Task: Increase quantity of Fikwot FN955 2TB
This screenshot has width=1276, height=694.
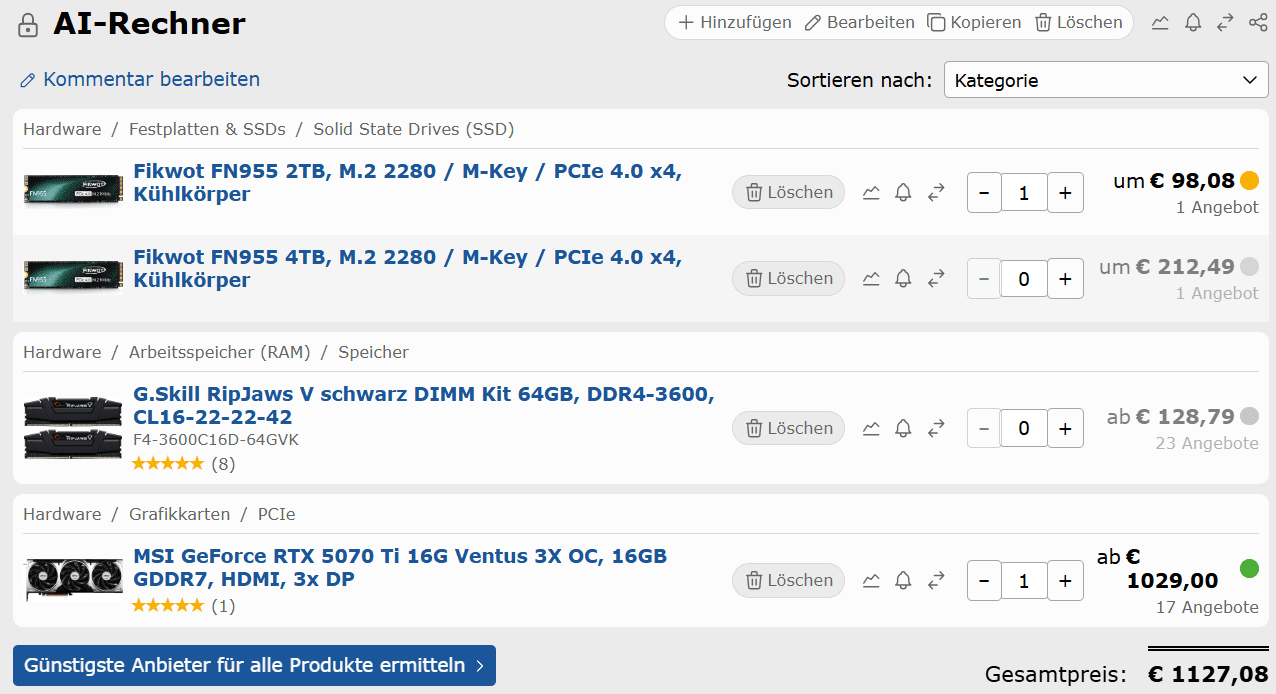Action: coord(1065,193)
